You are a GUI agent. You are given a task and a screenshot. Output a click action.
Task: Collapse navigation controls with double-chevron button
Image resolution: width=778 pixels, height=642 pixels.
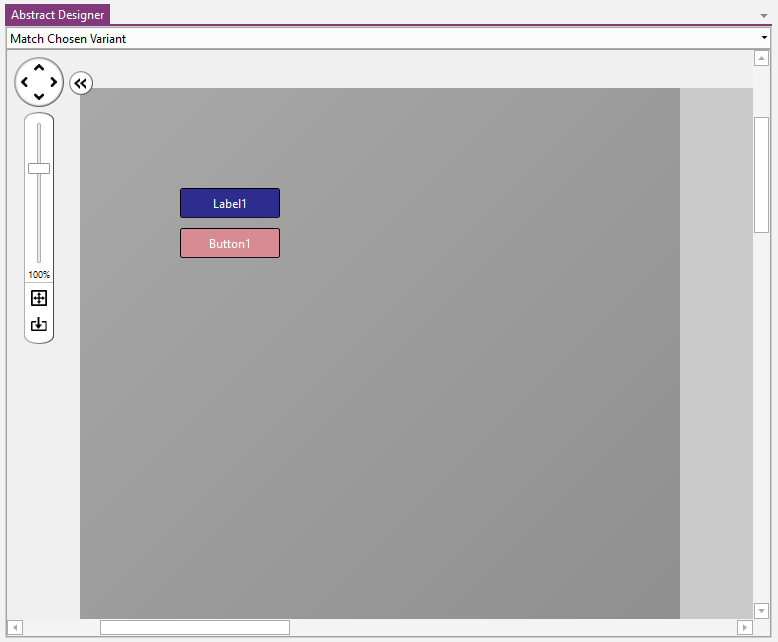[x=81, y=83]
